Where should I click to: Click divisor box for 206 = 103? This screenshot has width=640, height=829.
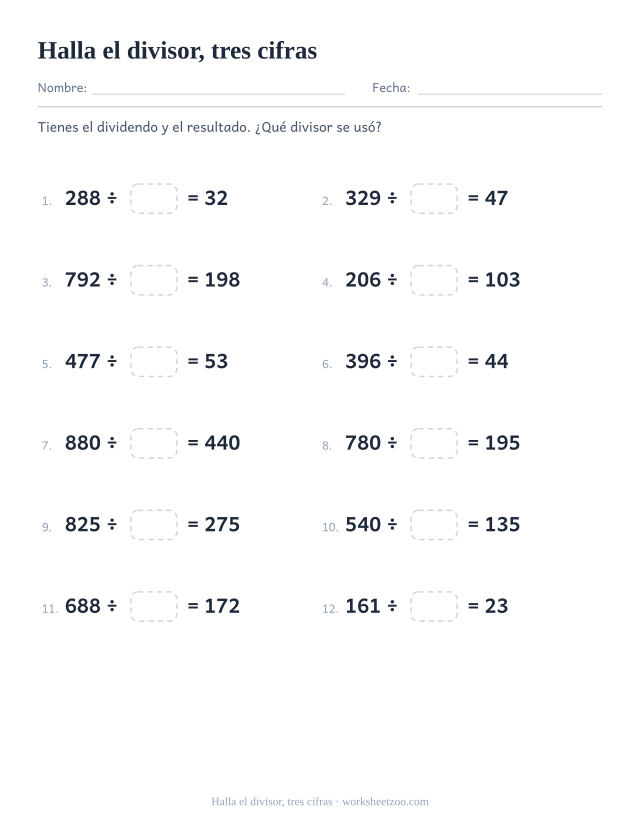coord(434,280)
